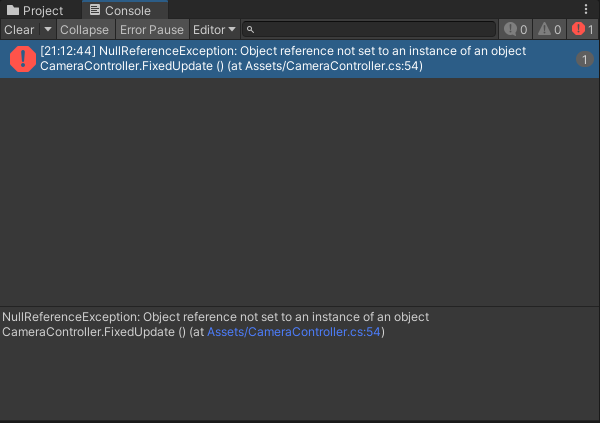The image size is (600, 423).
Task: Open the three-dot panel options menu
Action: tap(586, 10)
